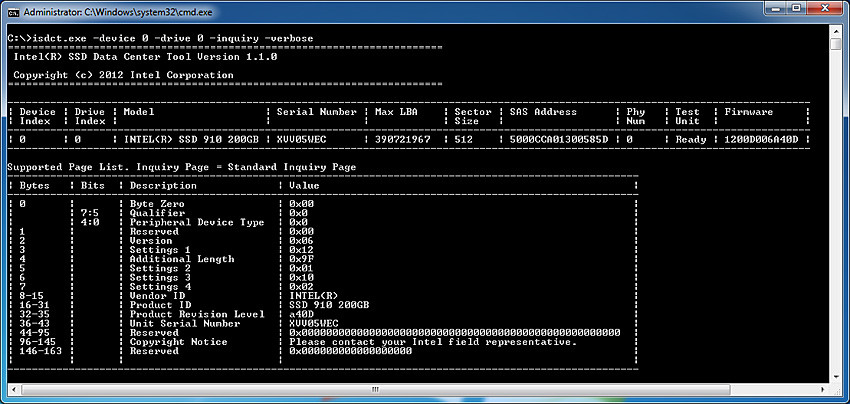The height and width of the screenshot is (404, 850).
Task: Click the horizontal scrollbar left arrow
Action: coord(13,389)
